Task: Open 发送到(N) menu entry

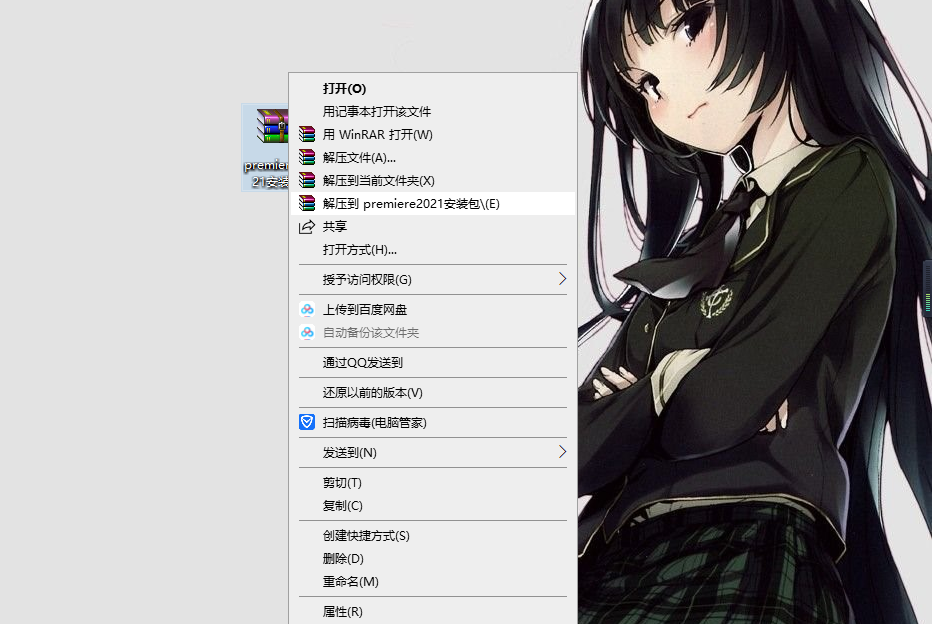Action: point(433,453)
